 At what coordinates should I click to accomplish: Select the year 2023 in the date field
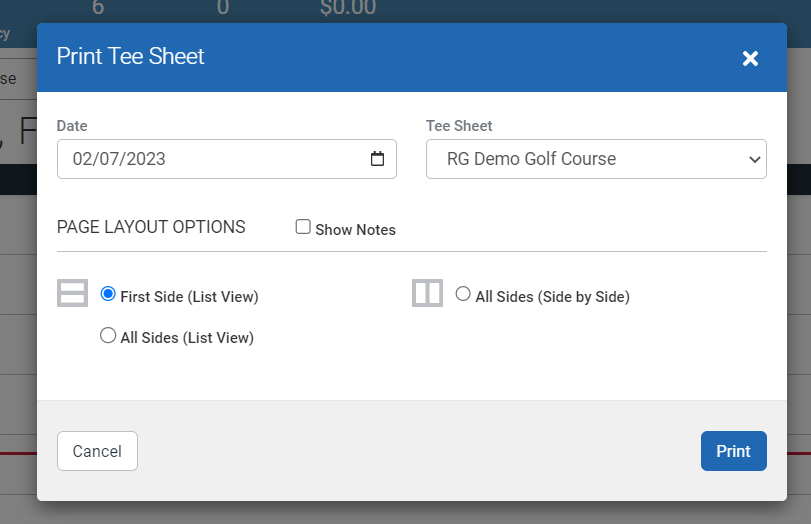coord(143,159)
